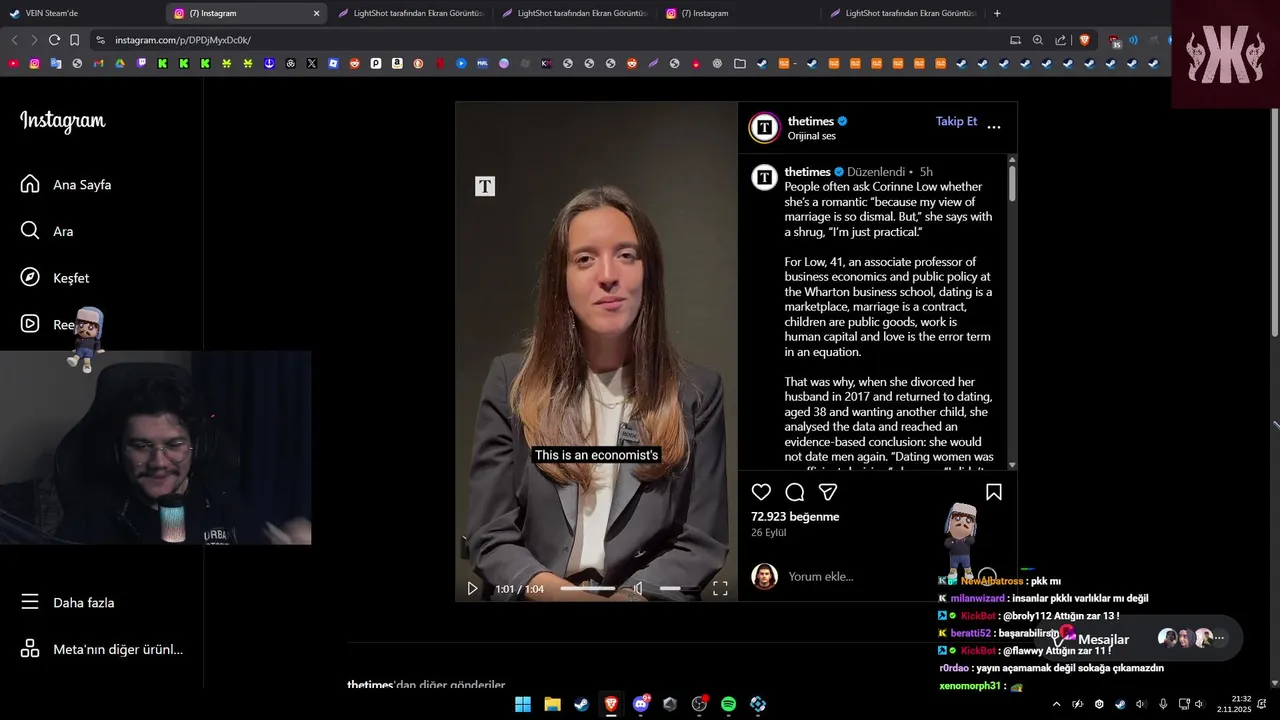
Task: Open a new browser tab
Action: [x=997, y=13]
